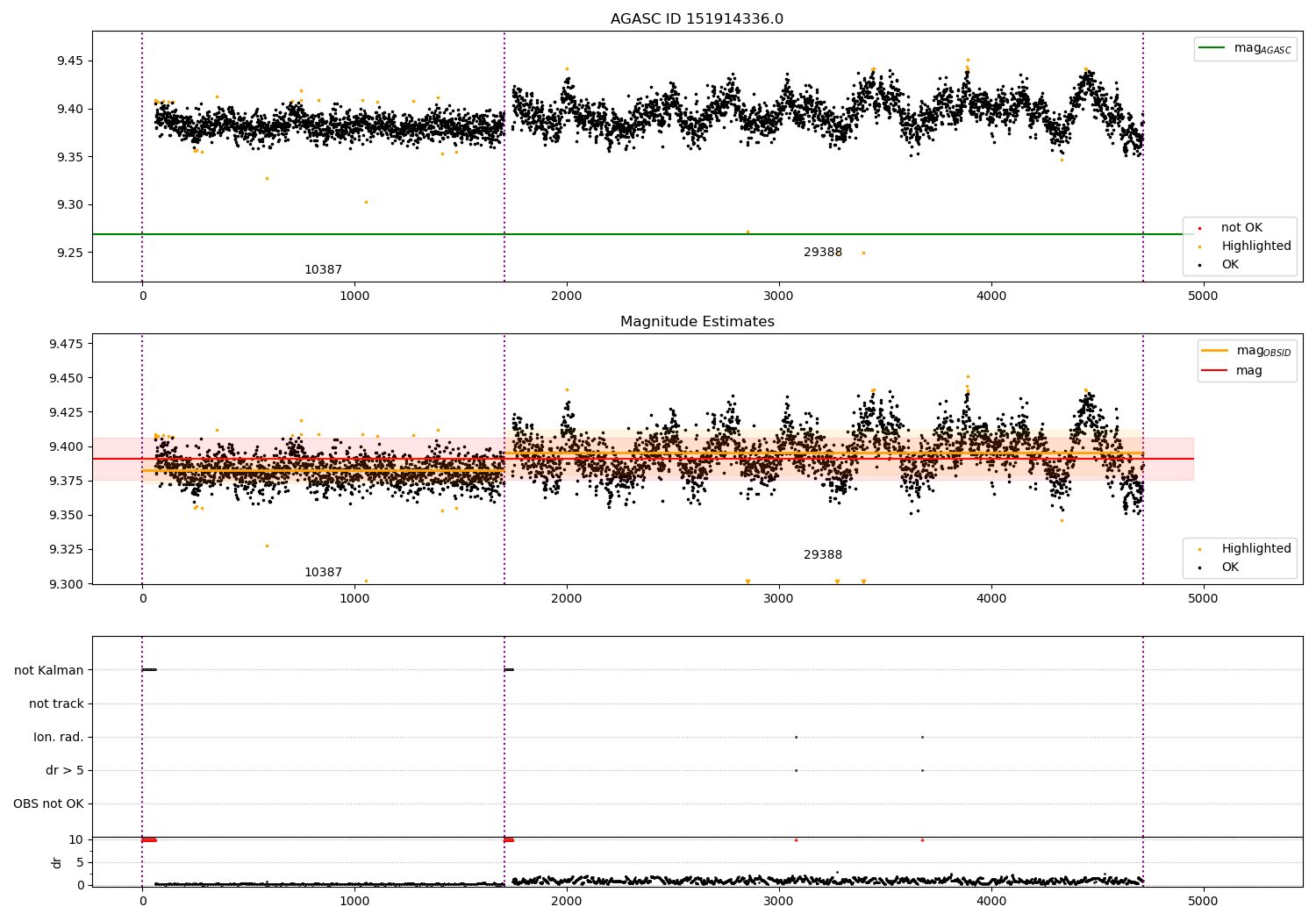Click the 'not track' row label
The height and width of the screenshot is (921, 1316).
click(56, 703)
